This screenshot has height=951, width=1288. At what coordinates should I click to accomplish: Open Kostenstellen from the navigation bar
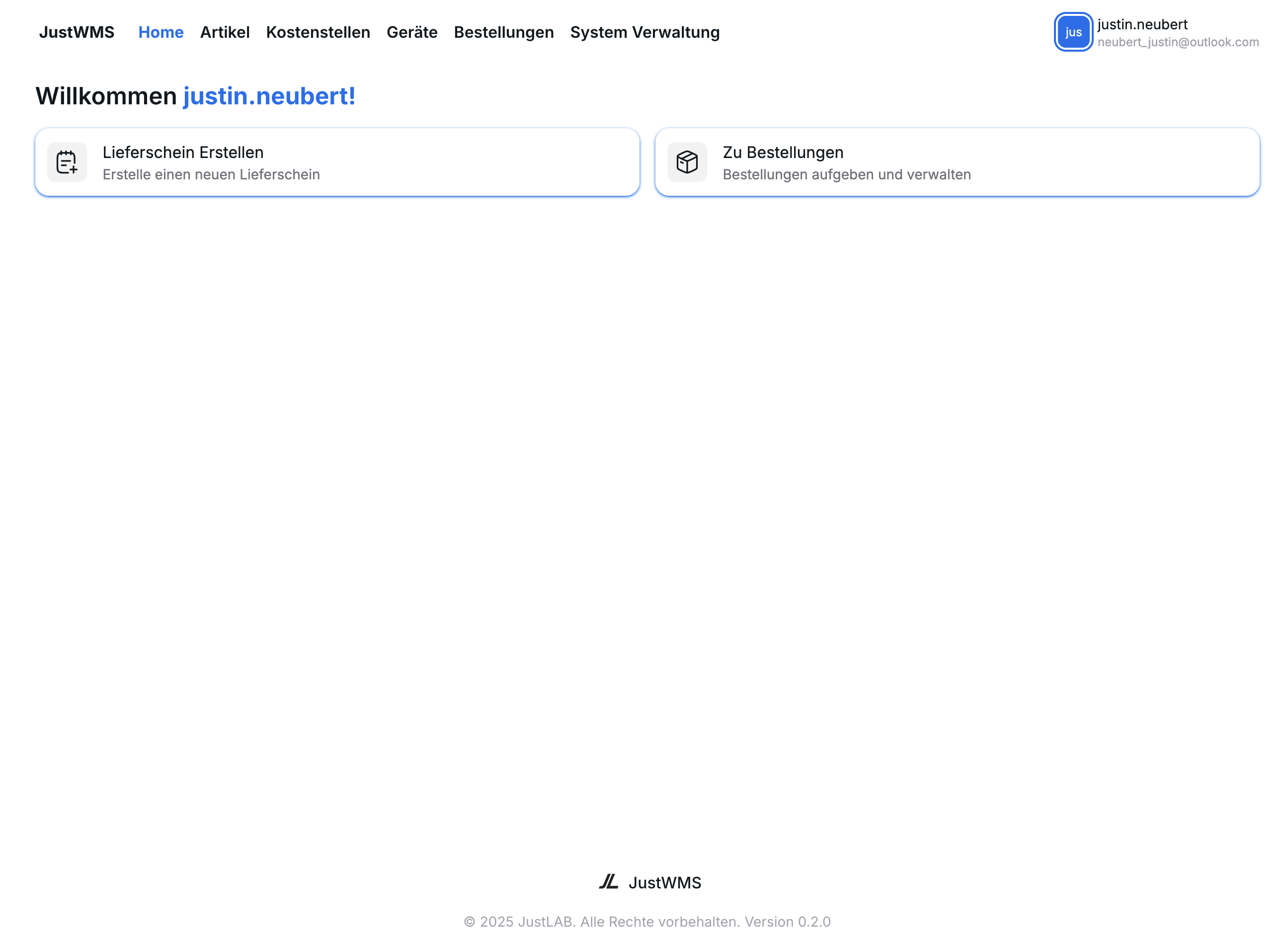(x=318, y=32)
